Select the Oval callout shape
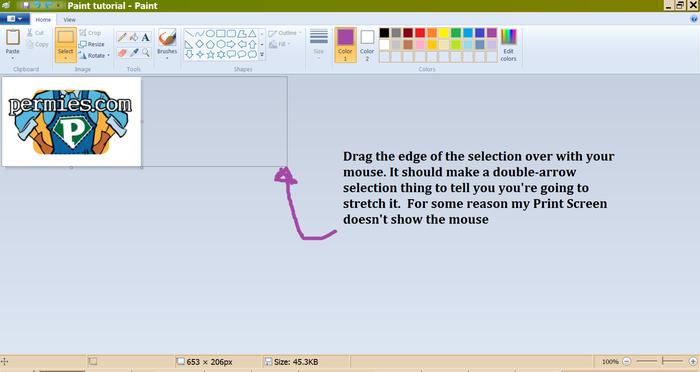The width and height of the screenshot is (700, 372). tap(242, 54)
